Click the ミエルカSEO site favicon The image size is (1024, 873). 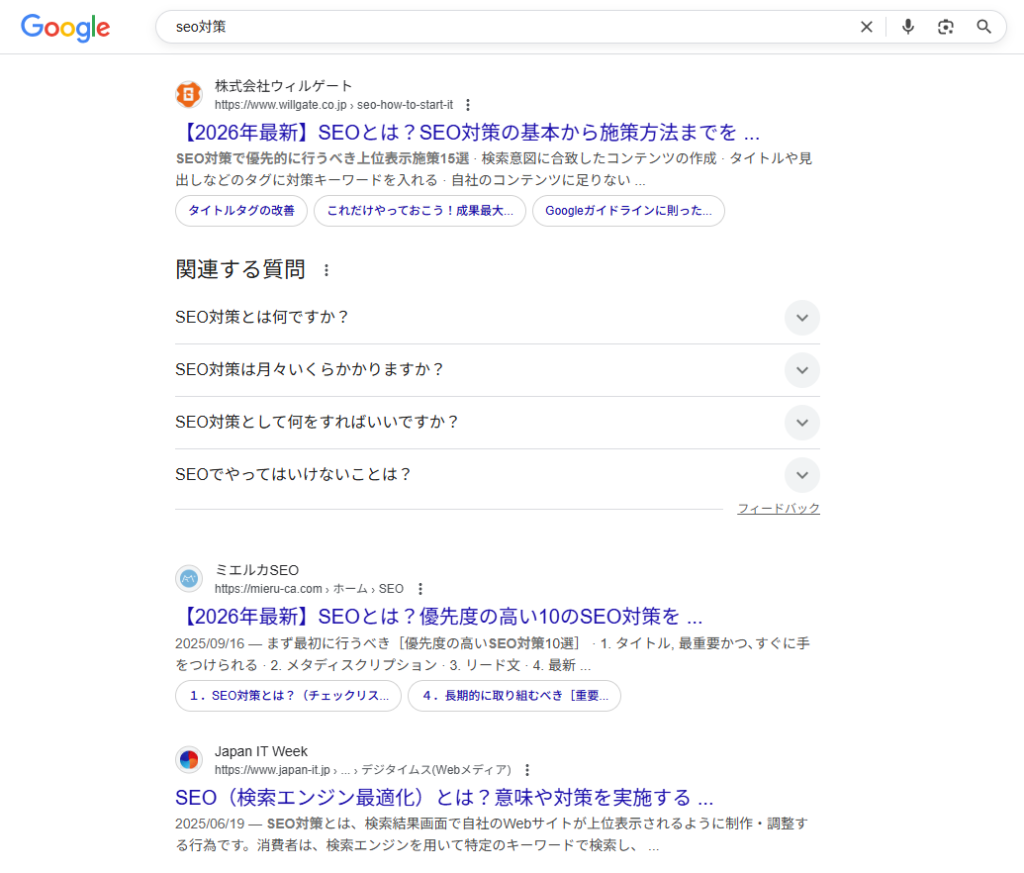coord(189,579)
